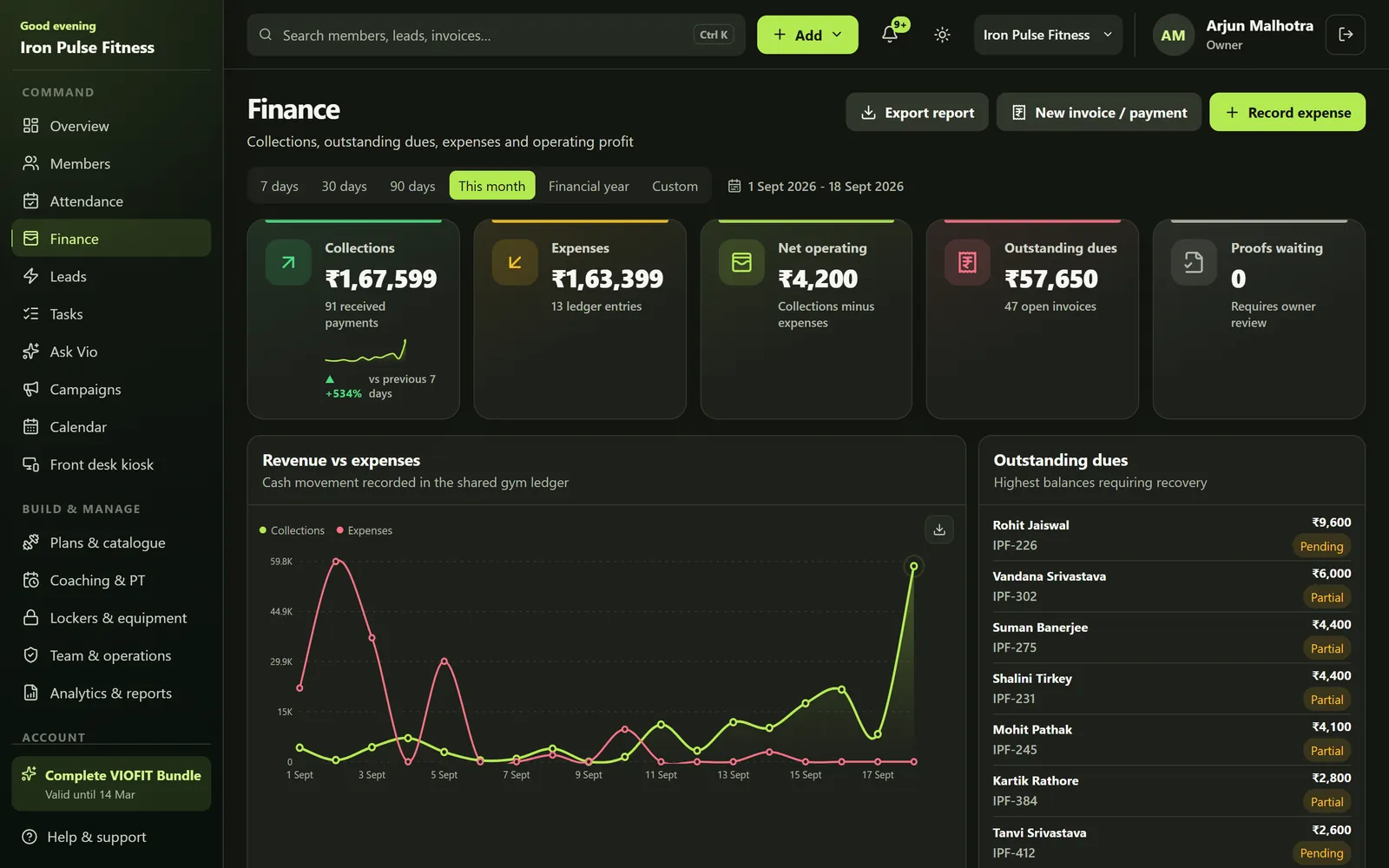
Task: Click the 18 Sept collections data point
Action: (x=913, y=566)
